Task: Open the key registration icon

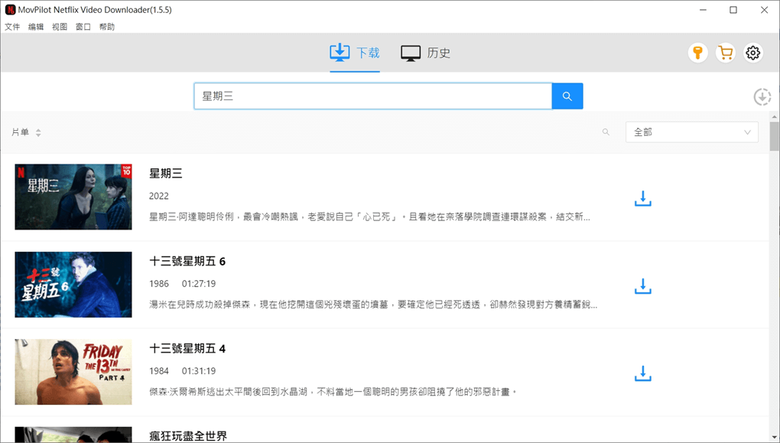Action: click(x=697, y=52)
